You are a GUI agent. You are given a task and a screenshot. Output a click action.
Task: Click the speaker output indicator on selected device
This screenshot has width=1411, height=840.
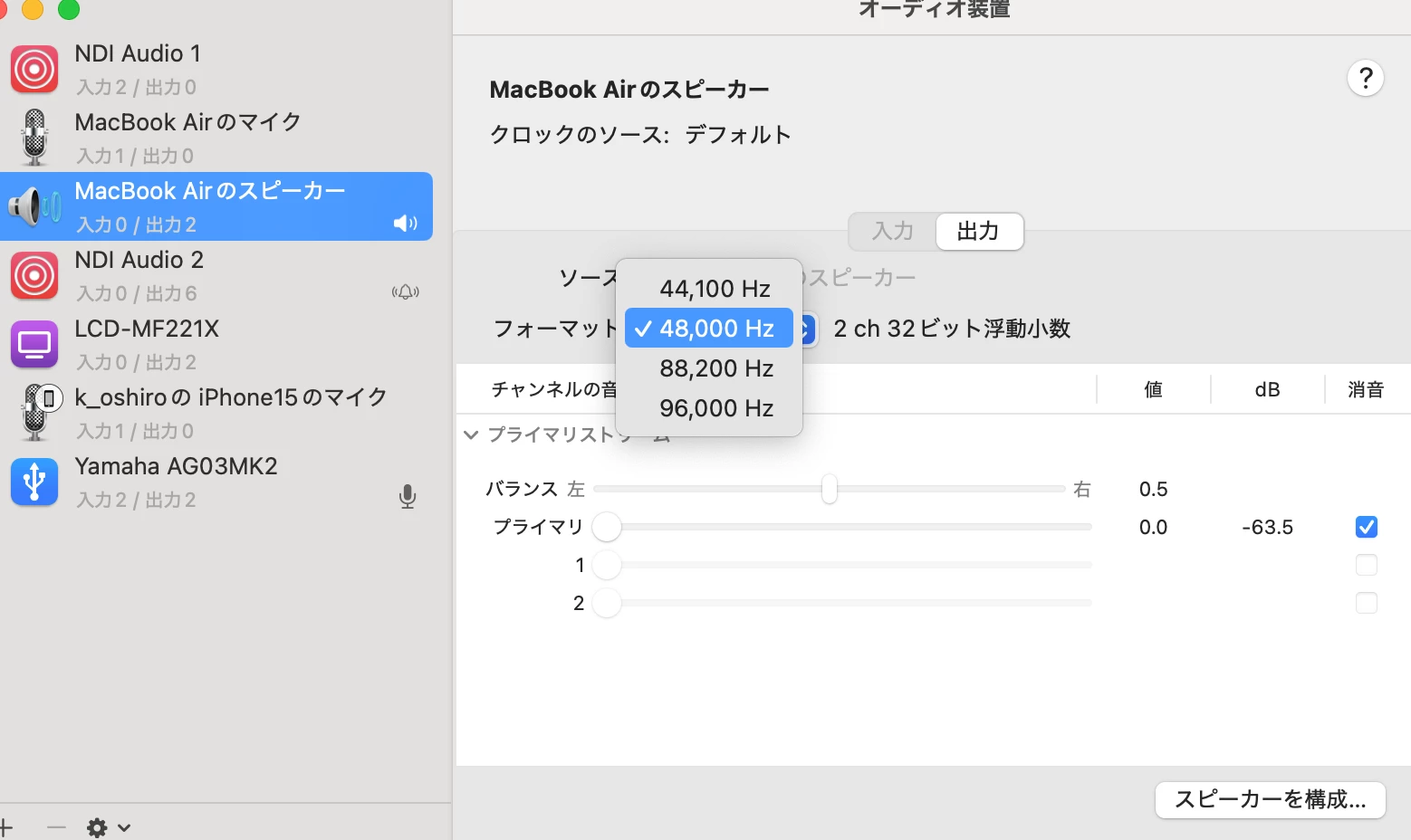[x=406, y=224]
